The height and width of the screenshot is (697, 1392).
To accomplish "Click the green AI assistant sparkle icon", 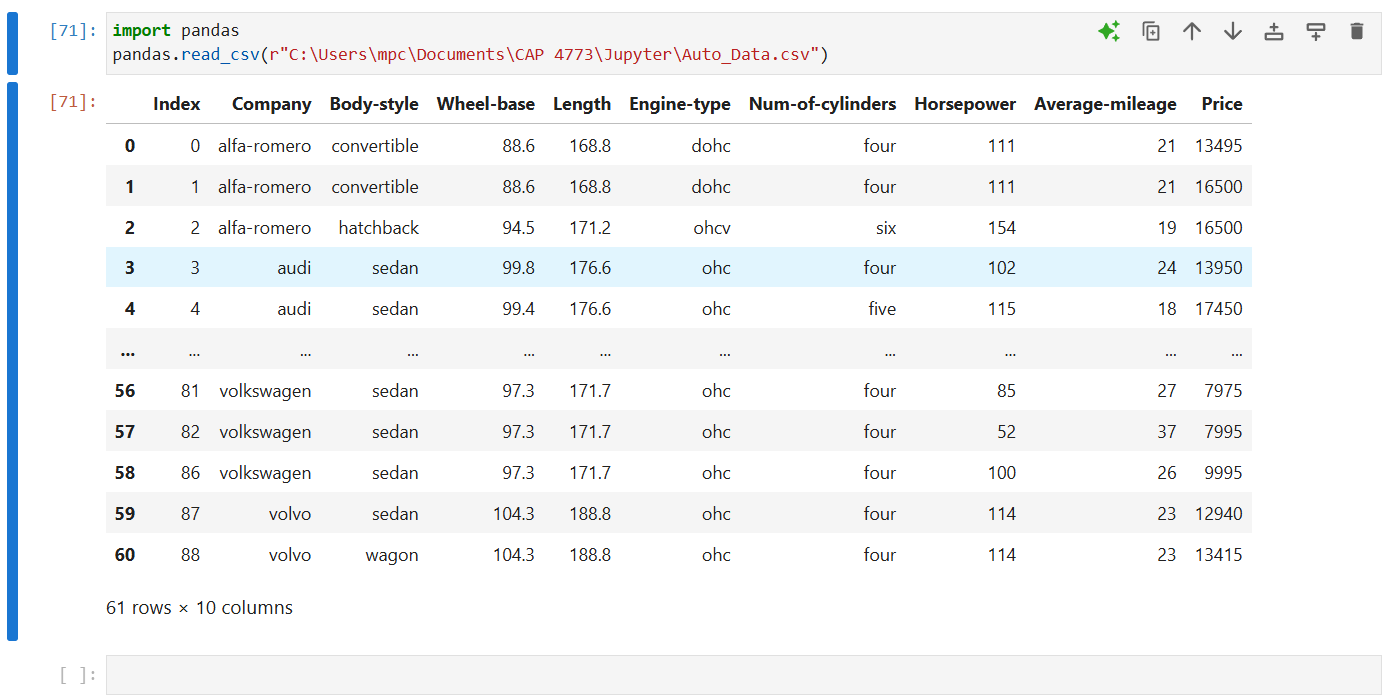I will click(x=1108, y=31).
